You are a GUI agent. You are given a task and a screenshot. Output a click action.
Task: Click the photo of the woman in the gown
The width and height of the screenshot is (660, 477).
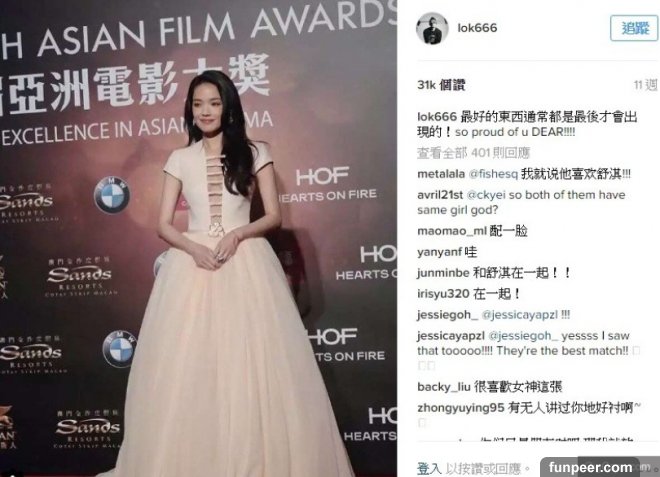tap(198, 238)
